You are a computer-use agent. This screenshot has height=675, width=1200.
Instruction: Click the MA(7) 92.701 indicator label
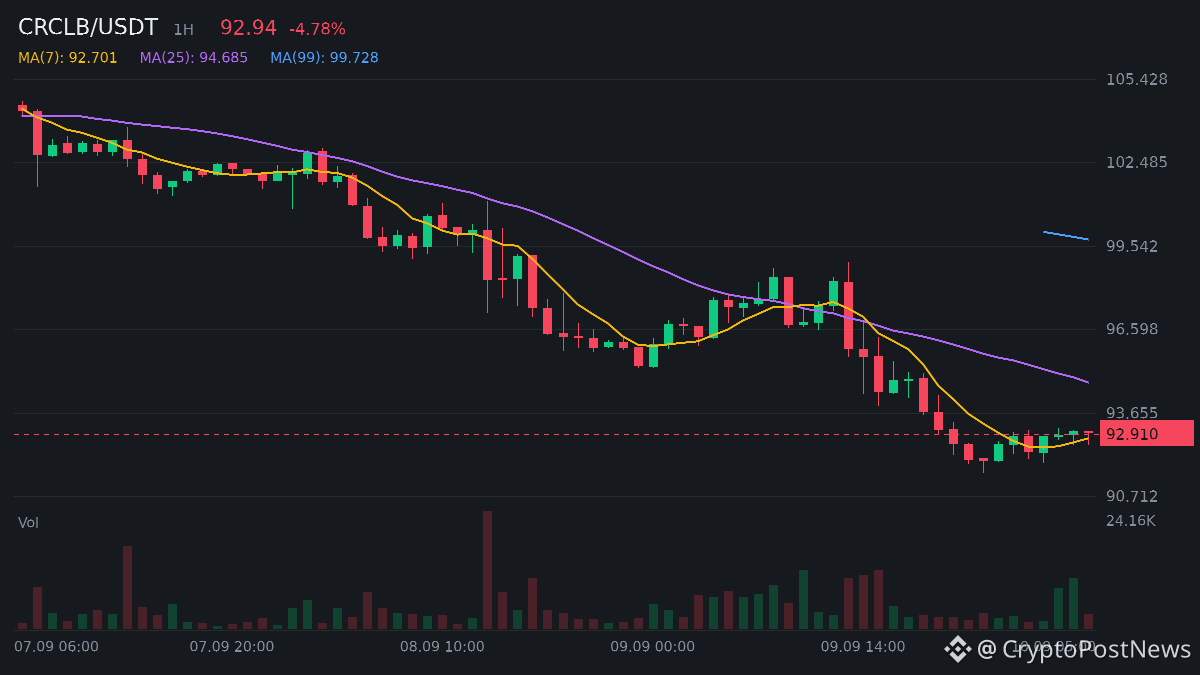click(68, 58)
